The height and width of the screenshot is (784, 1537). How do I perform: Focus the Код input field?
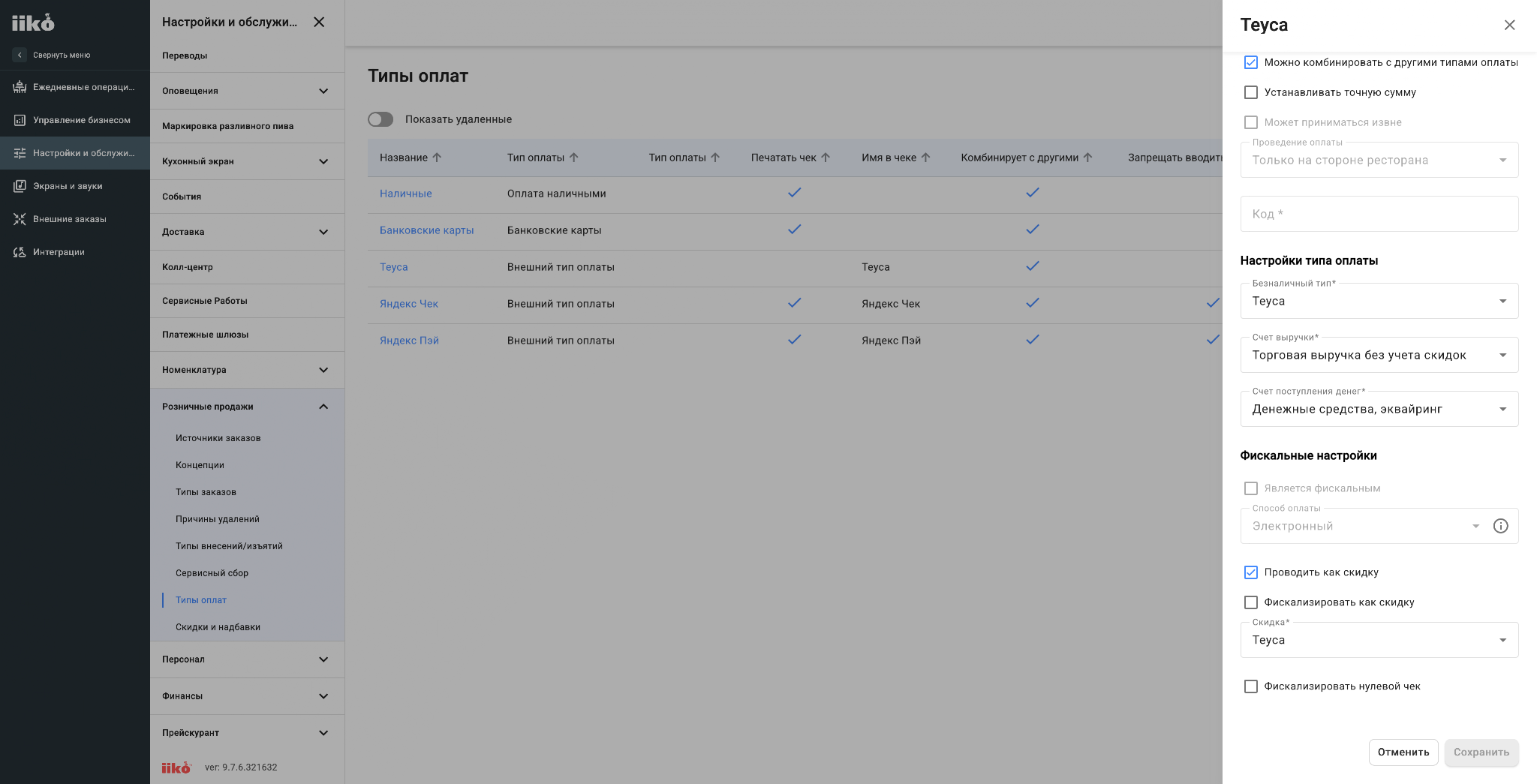tap(1379, 214)
